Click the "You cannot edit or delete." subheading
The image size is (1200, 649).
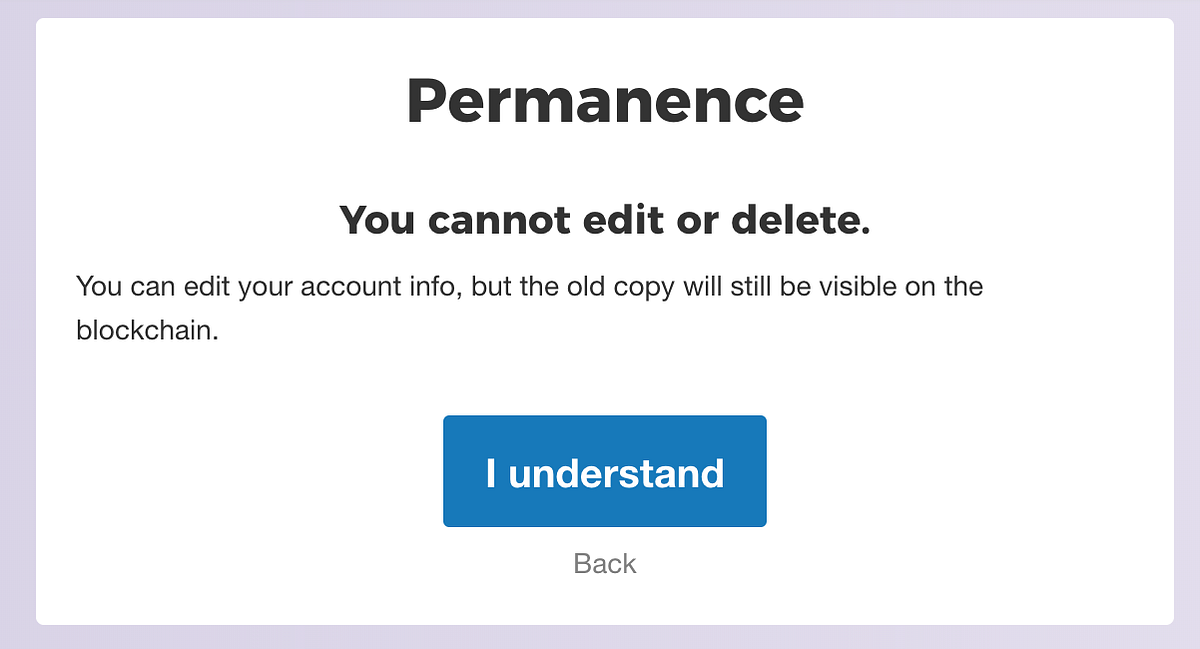pyautogui.click(x=604, y=220)
